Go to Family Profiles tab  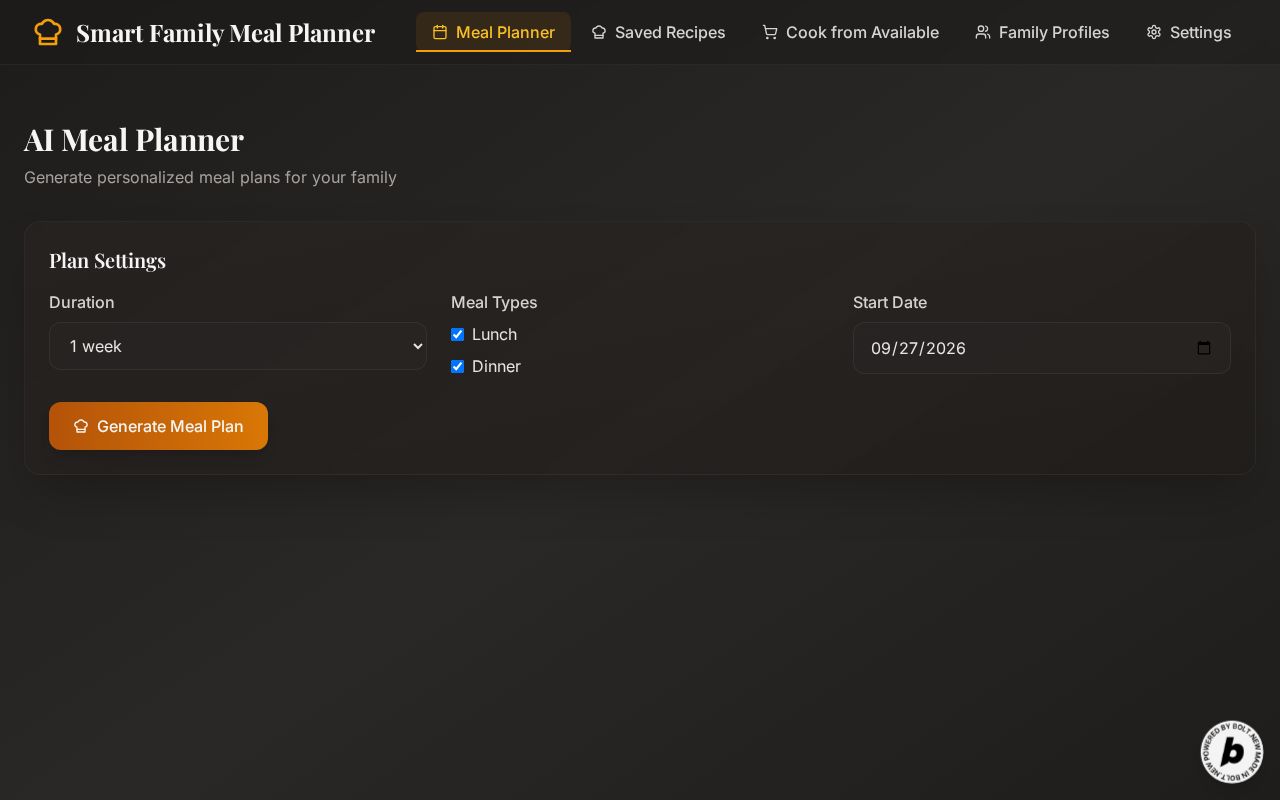1042,32
